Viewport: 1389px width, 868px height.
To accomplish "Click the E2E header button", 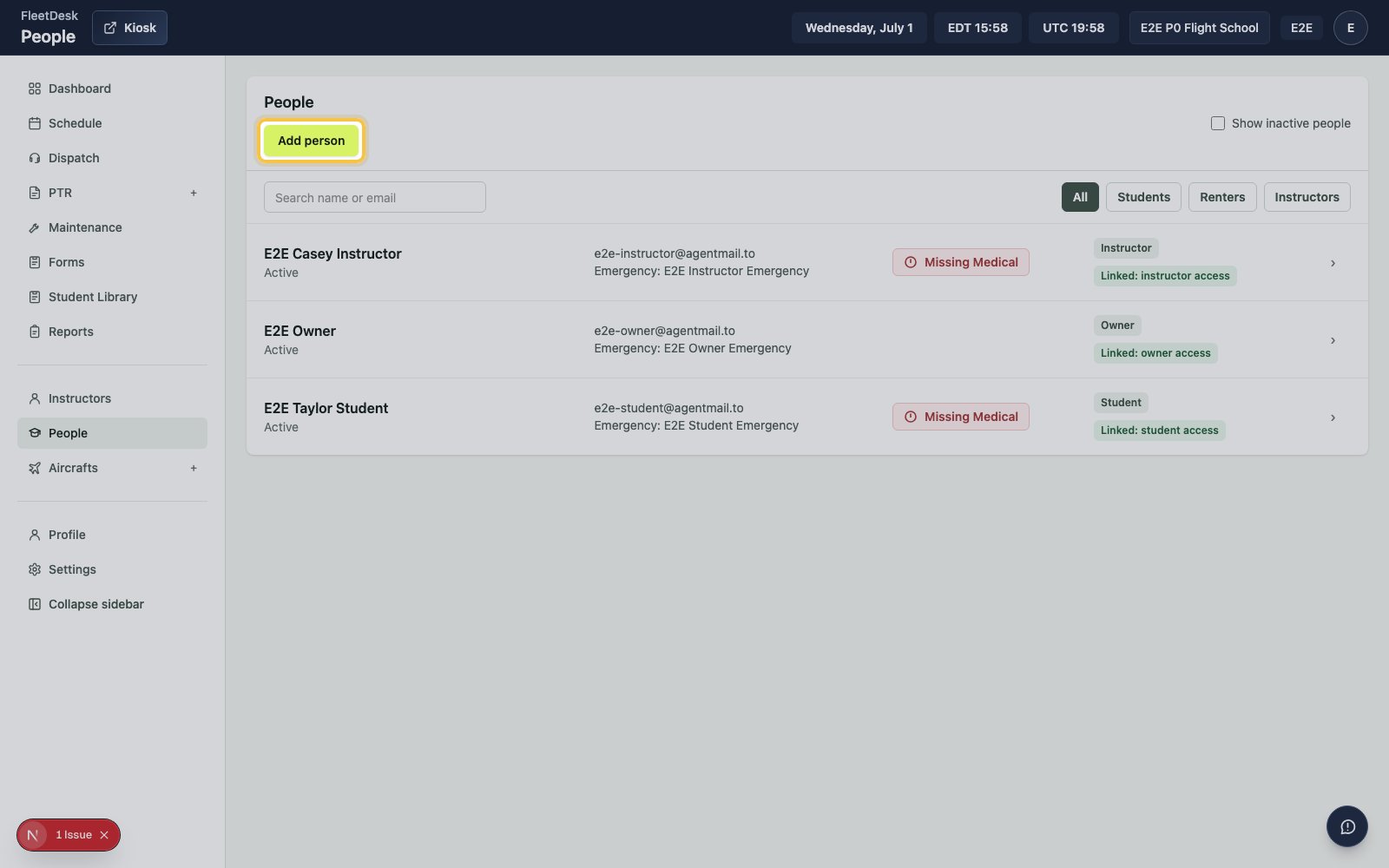I will pyautogui.click(x=1301, y=28).
